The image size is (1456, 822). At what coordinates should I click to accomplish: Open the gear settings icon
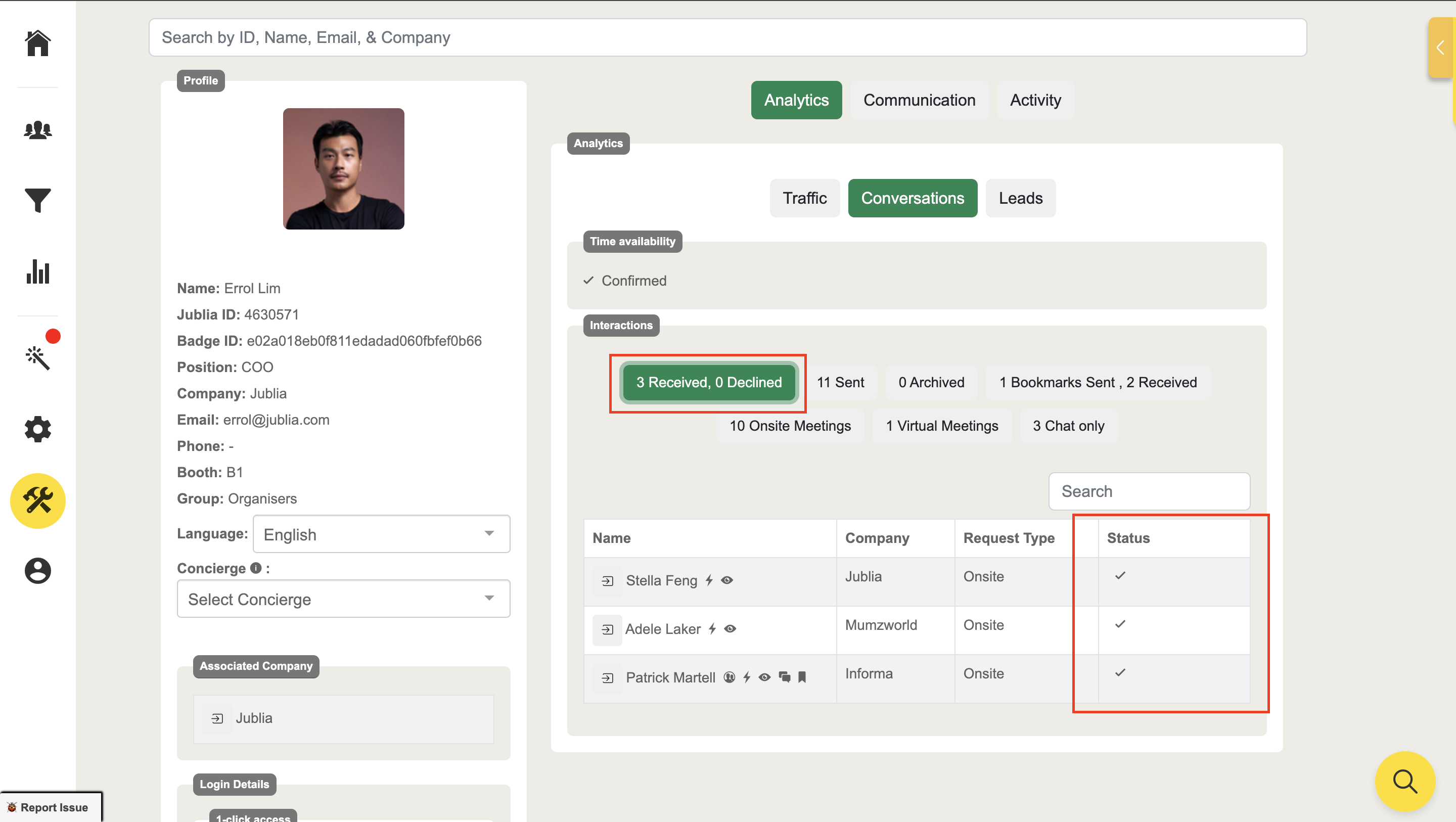(x=38, y=429)
